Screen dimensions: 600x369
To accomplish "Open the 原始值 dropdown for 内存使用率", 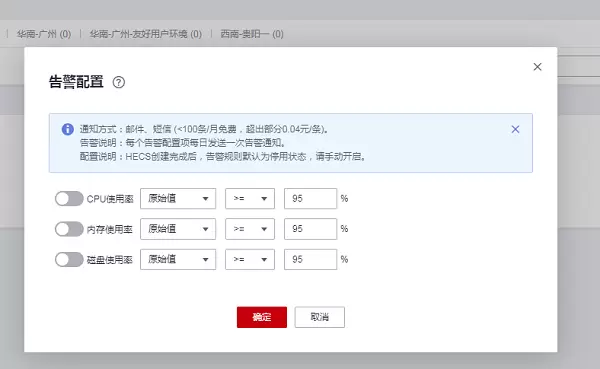I will (178, 229).
